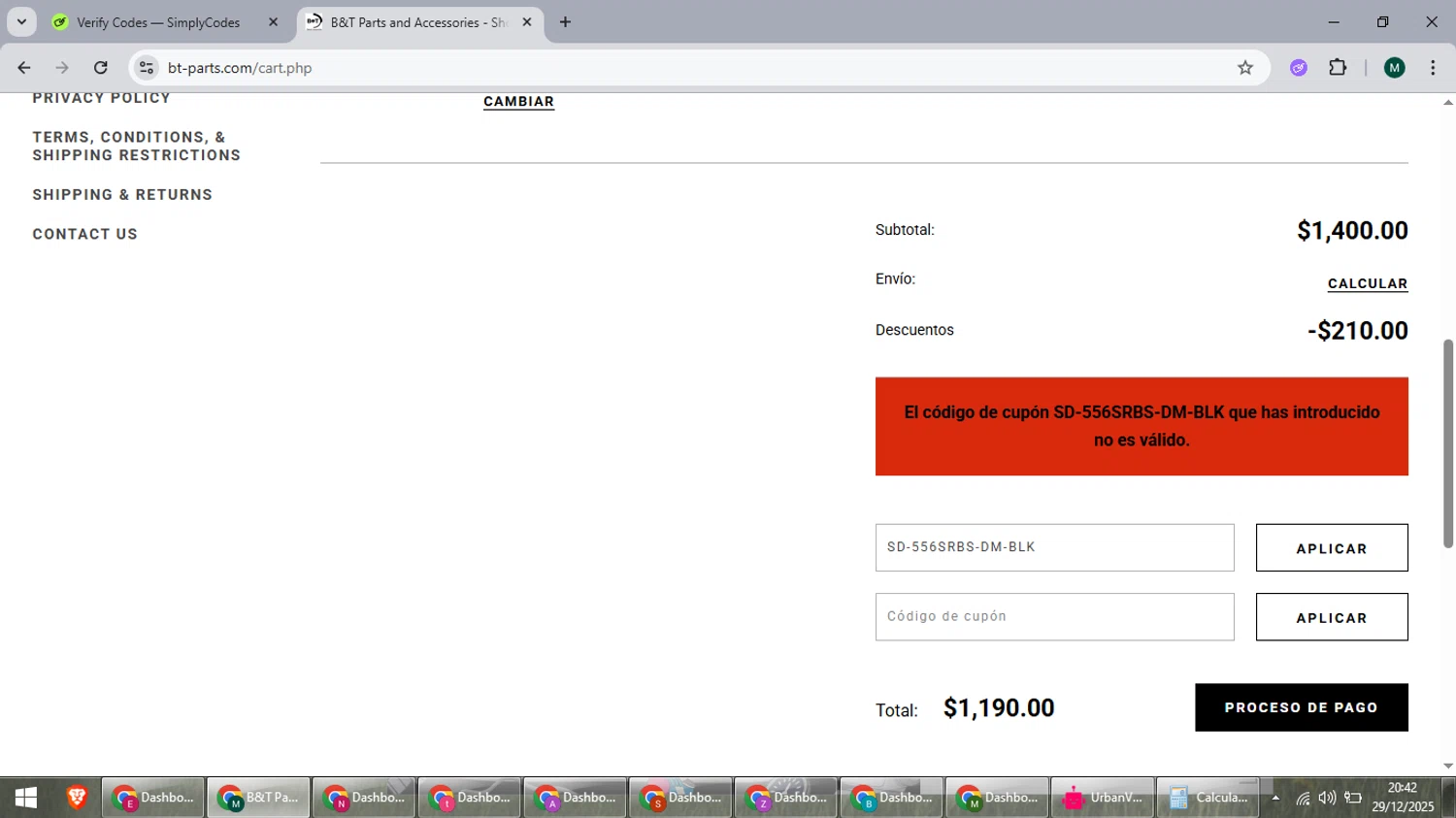Click APLICAR next to the empty coupon field
This screenshot has width=1456, height=818.
(1332, 617)
